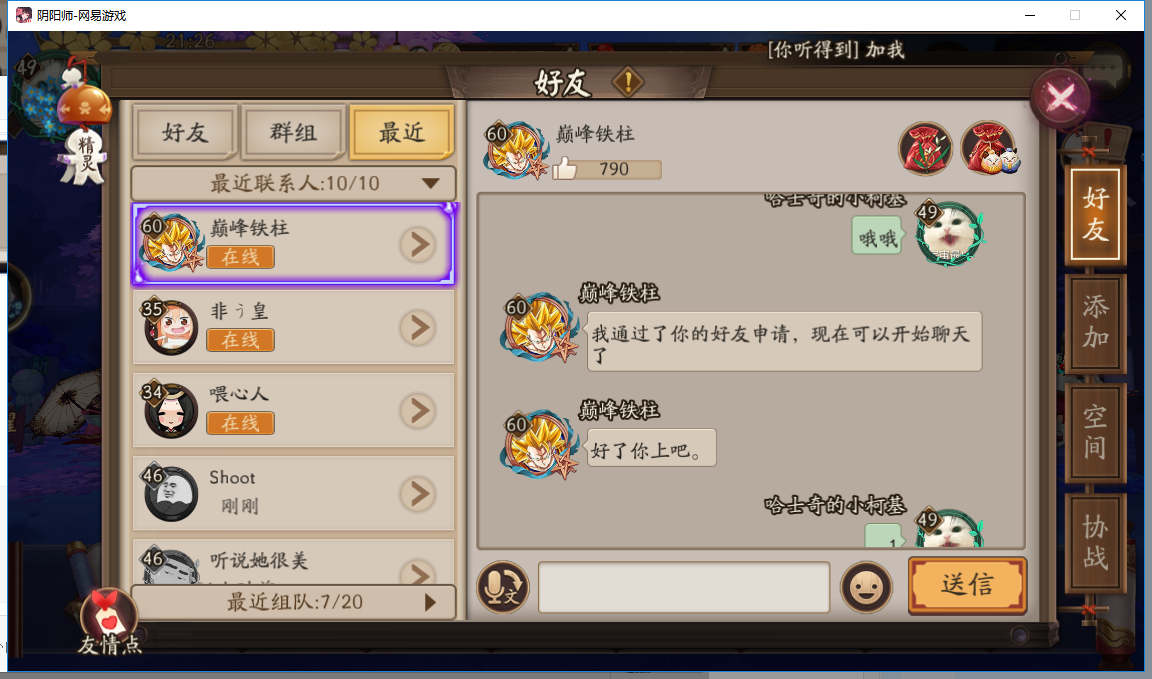Open arrow next to Shoot contact
Screen dimensions: 1152x679
(x=418, y=494)
